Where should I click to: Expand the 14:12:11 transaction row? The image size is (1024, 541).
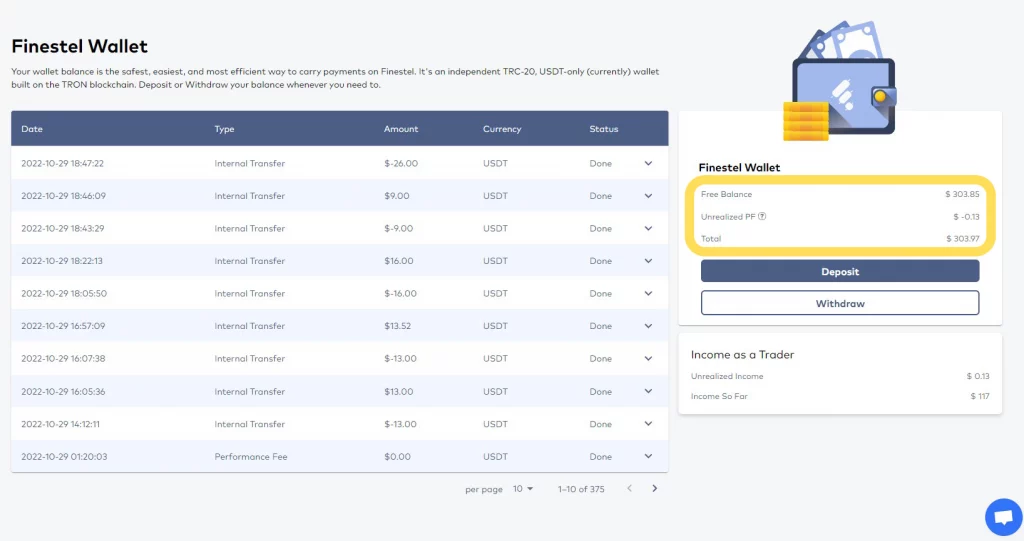pyautogui.click(x=648, y=424)
